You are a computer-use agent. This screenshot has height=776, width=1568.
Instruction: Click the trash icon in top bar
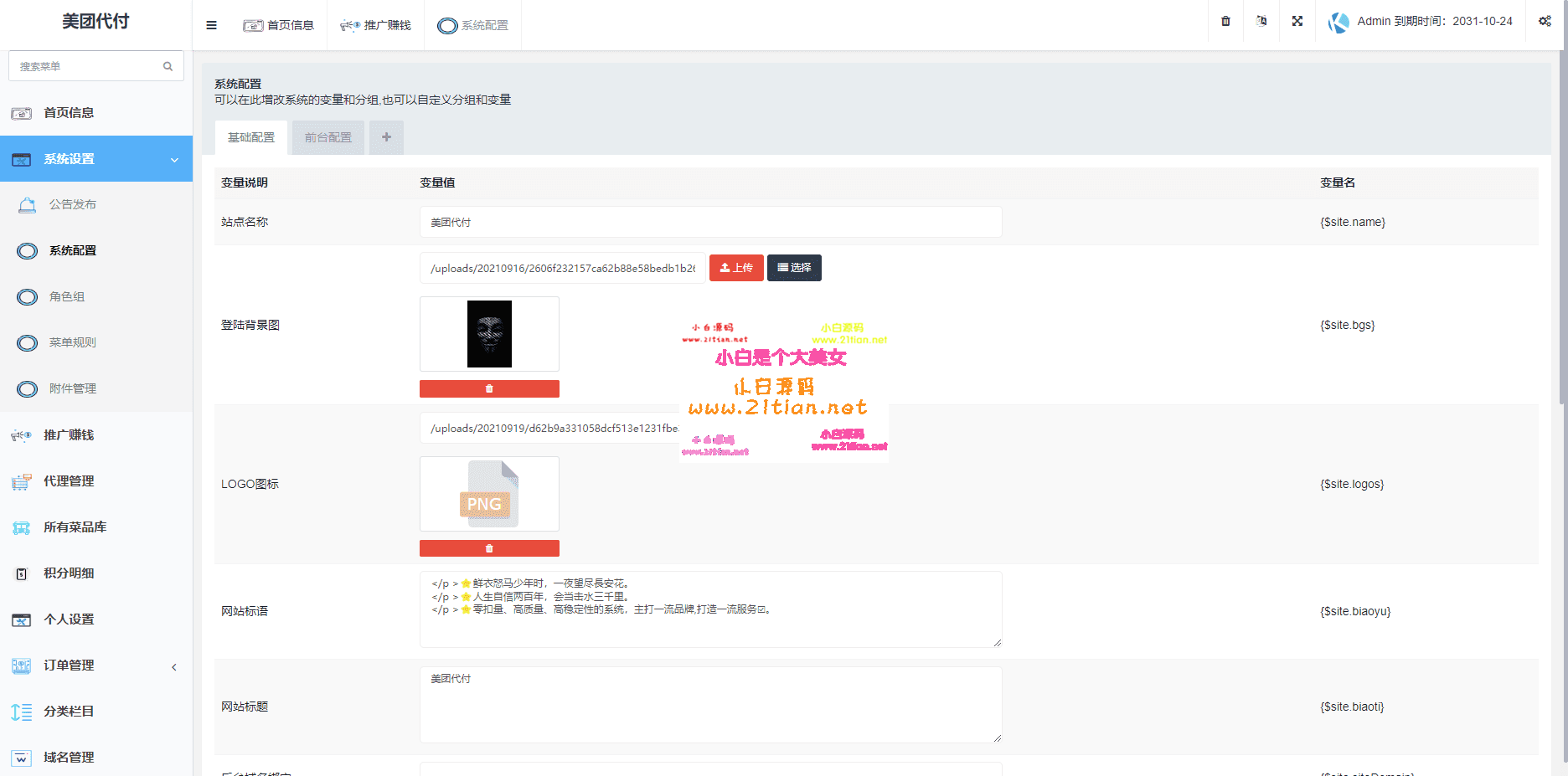pyautogui.click(x=1225, y=22)
